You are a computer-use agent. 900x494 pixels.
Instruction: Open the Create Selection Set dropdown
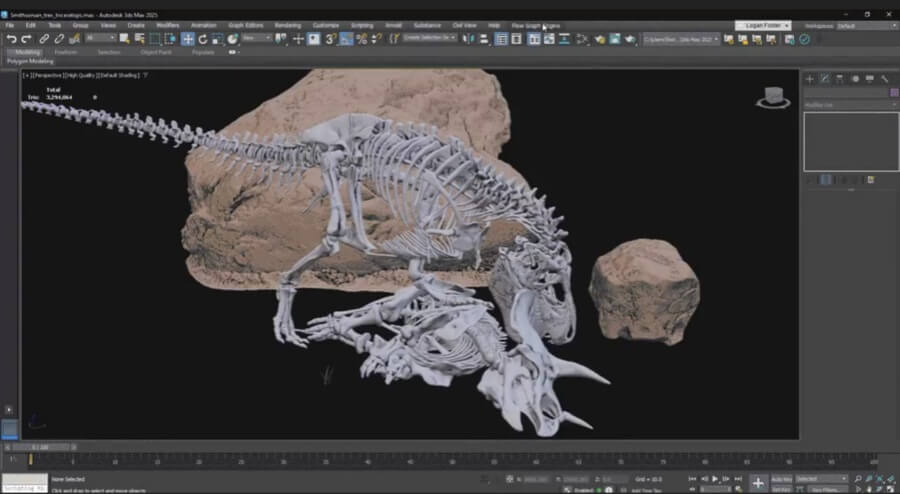[430, 38]
